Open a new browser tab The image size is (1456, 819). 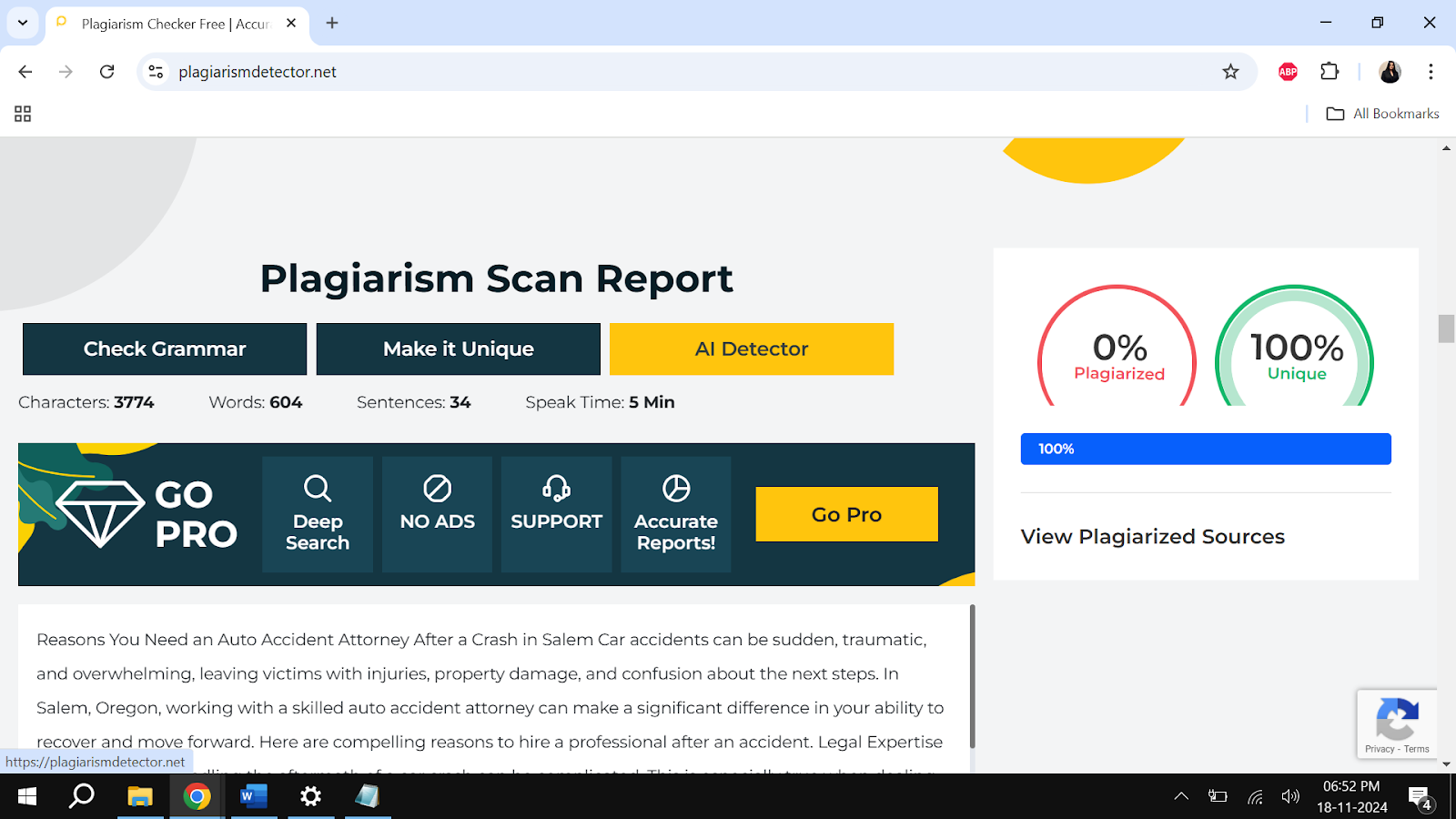332,23
